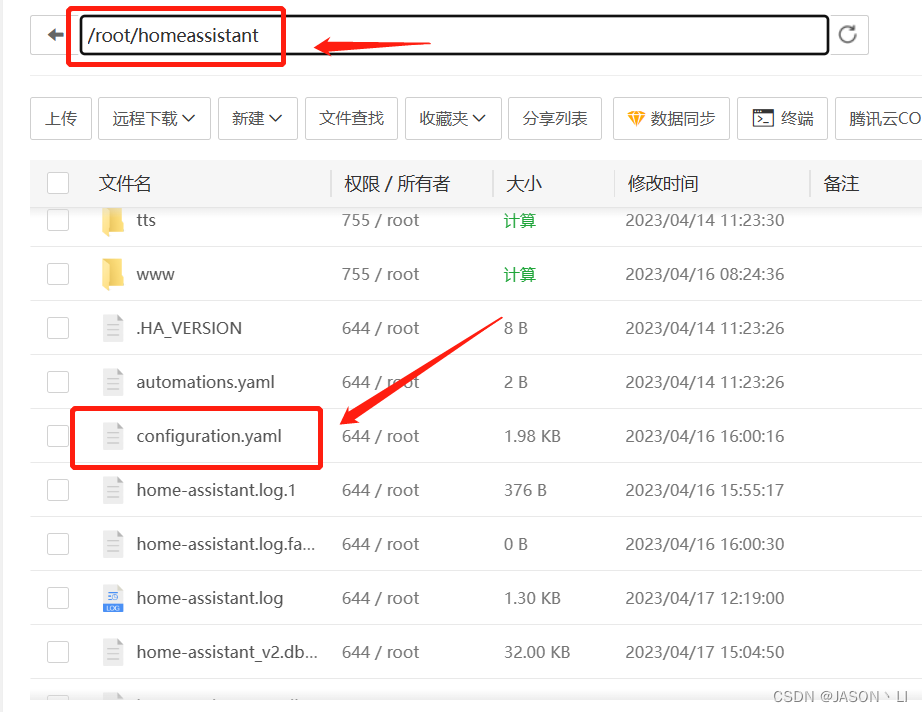Click the .HA_VERSION file icon
This screenshot has height=712, width=922.
click(x=113, y=328)
